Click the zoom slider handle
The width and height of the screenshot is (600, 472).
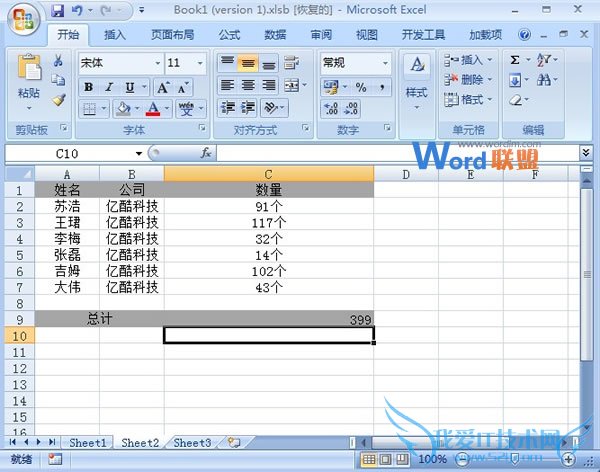tap(515, 458)
